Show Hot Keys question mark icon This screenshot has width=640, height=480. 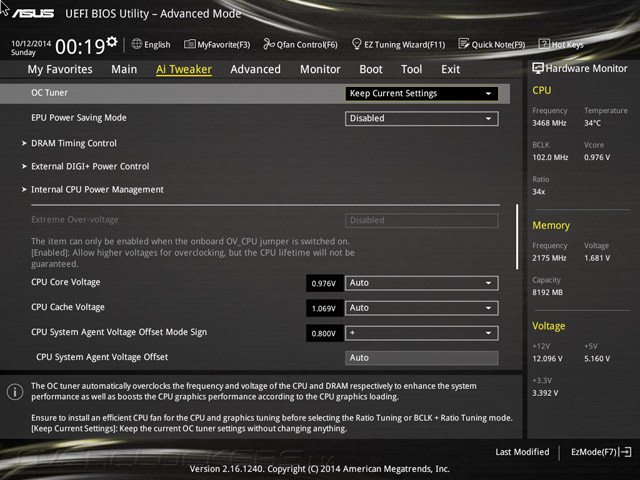(544, 44)
